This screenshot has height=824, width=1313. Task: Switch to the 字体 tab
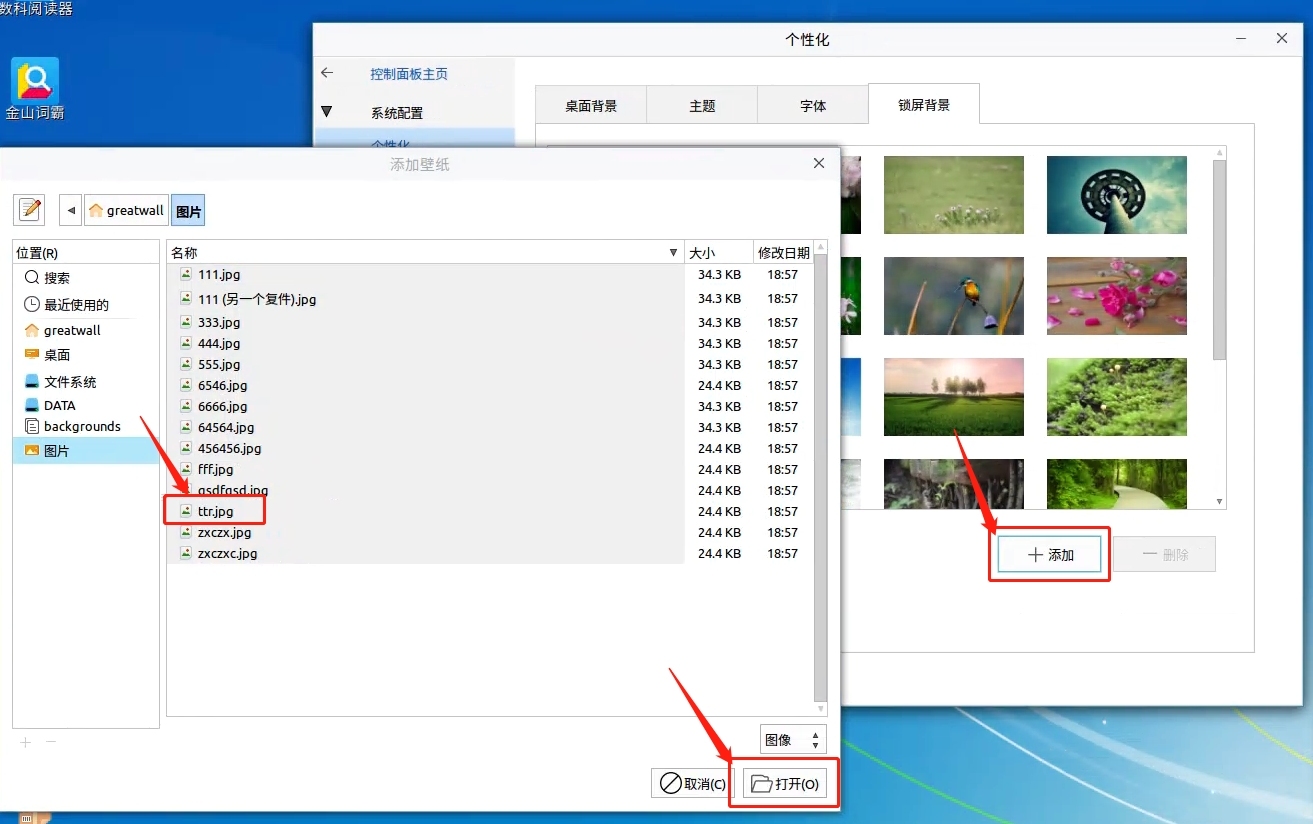pyautogui.click(x=813, y=105)
